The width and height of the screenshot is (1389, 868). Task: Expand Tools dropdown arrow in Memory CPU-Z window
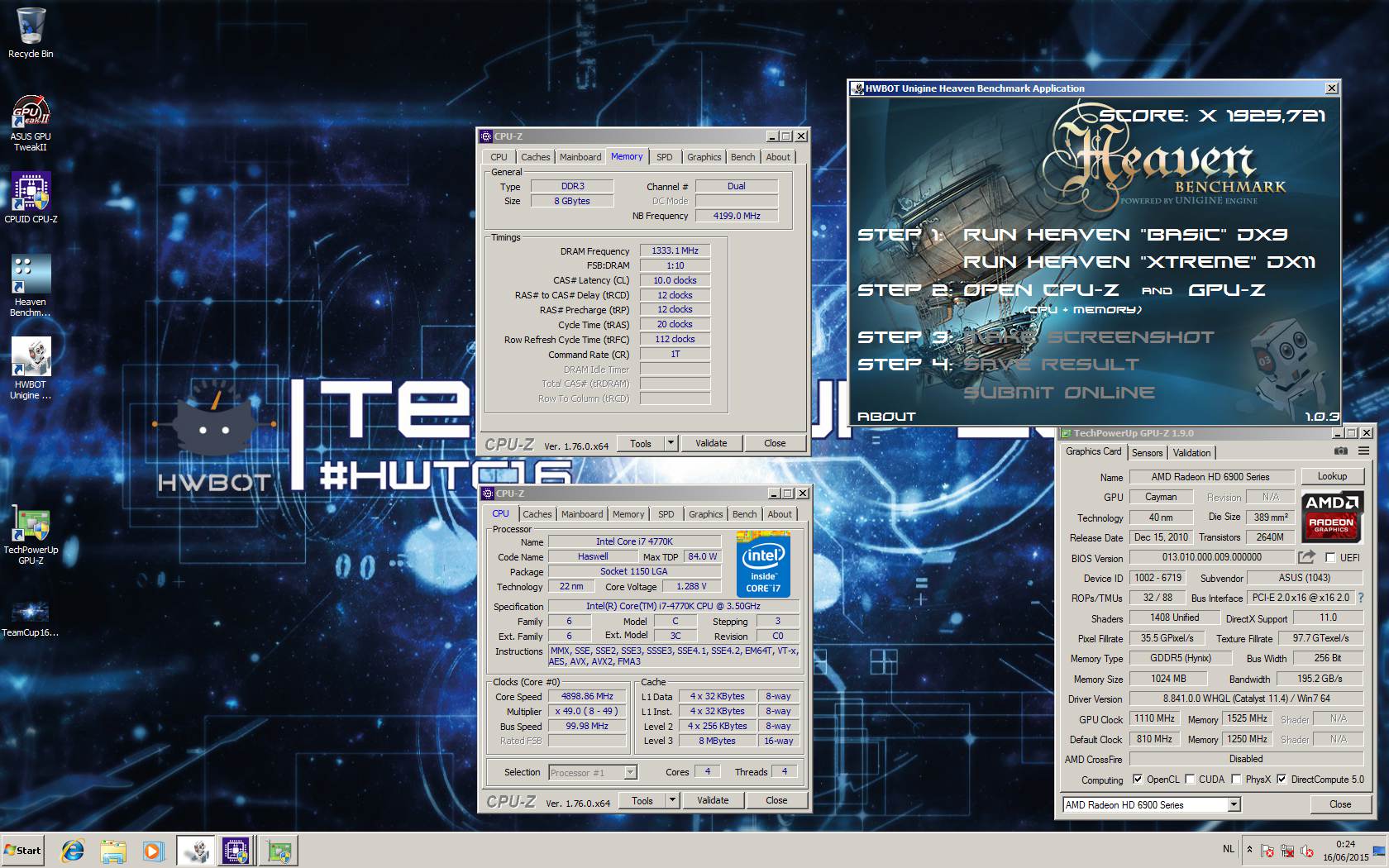click(671, 443)
